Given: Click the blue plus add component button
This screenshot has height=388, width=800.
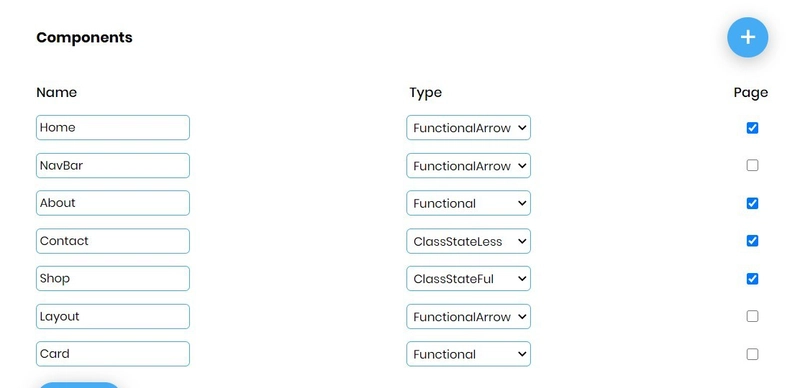Looking at the screenshot, I should (x=747, y=37).
